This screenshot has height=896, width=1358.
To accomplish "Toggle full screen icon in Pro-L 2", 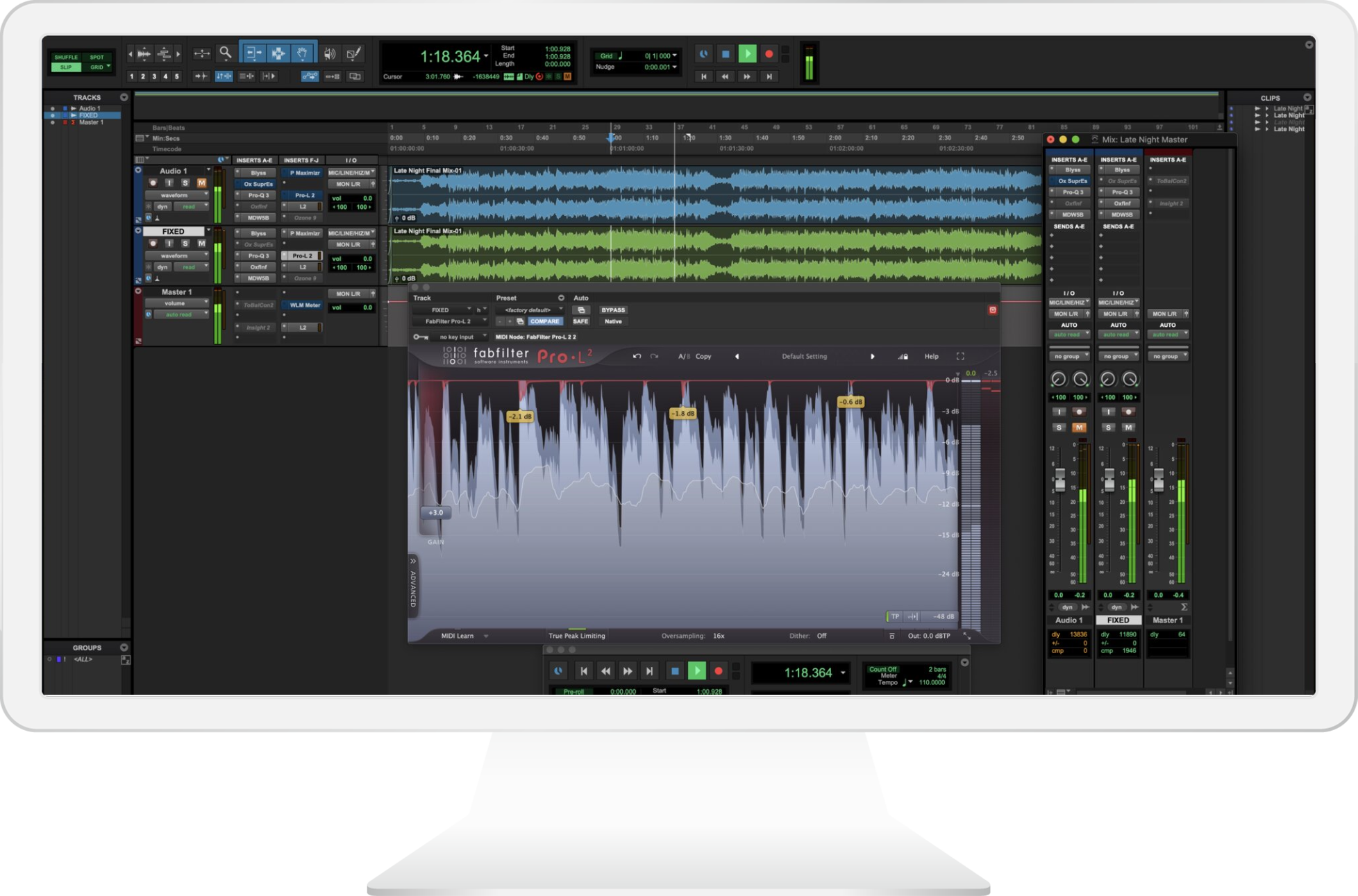I will [x=960, y=356].
